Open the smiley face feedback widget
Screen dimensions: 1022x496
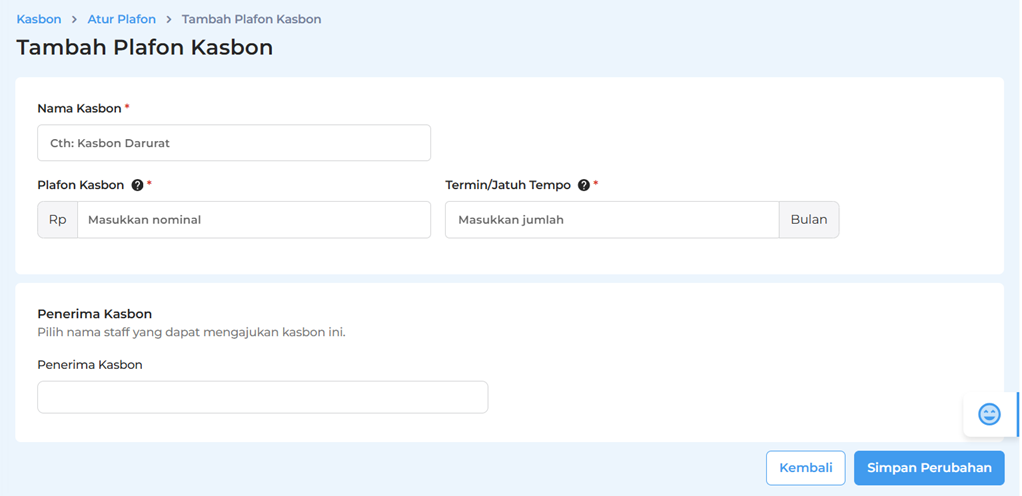coord(989,414)
